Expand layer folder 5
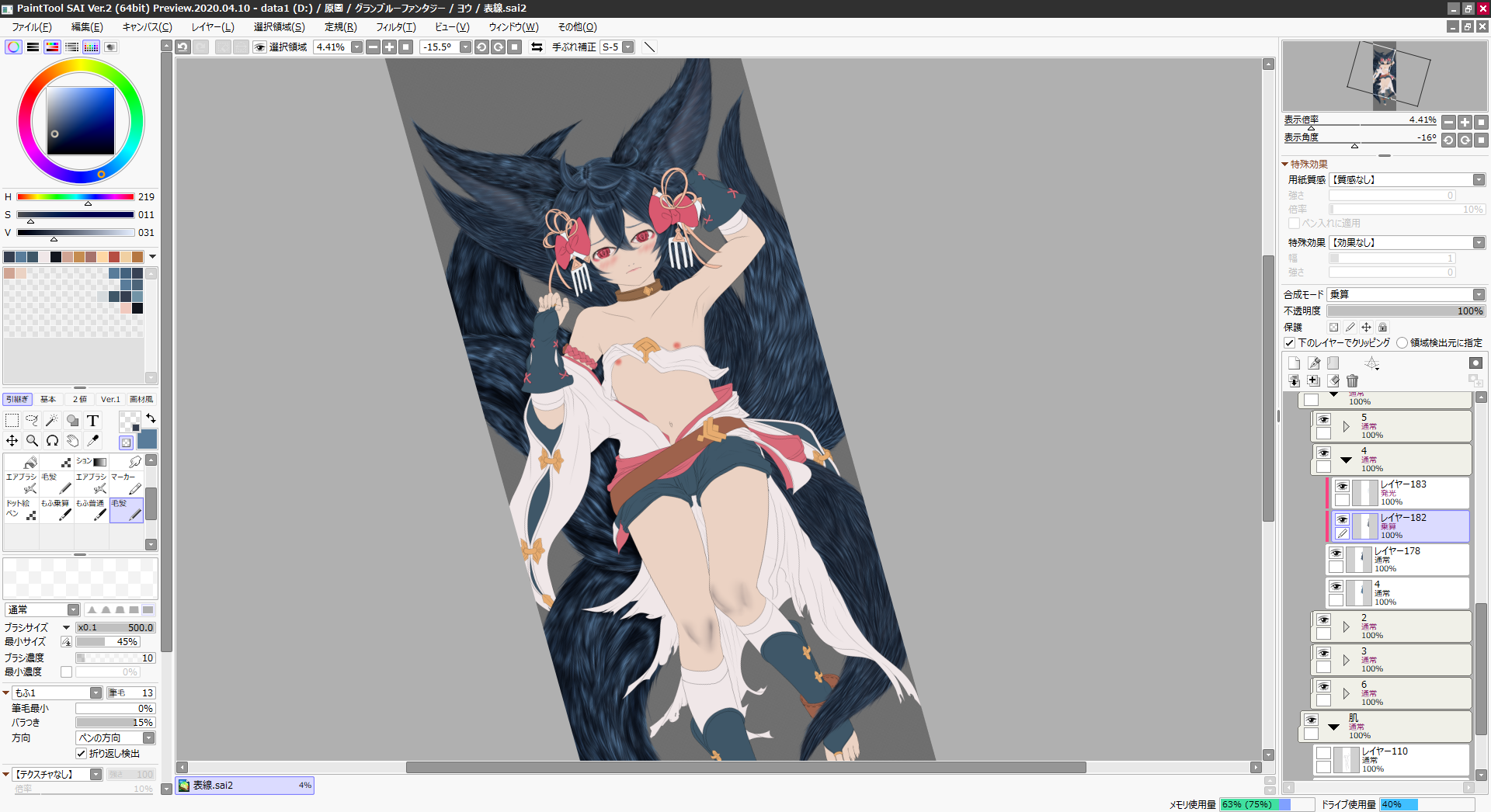 click(1346, 426)
